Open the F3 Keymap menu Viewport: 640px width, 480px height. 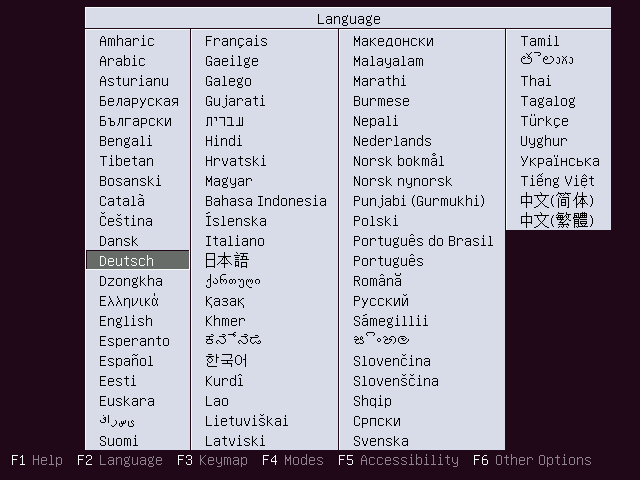(x=212, y=460)
